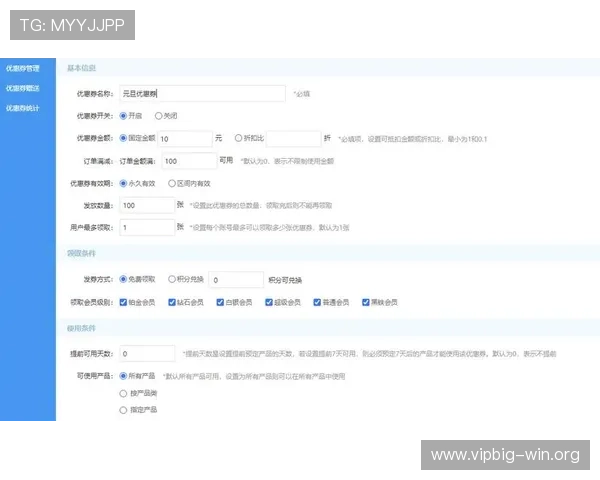Select 积分兑换 distribution method
Screen dimensions: 600x480
click(x=172, y=279)
